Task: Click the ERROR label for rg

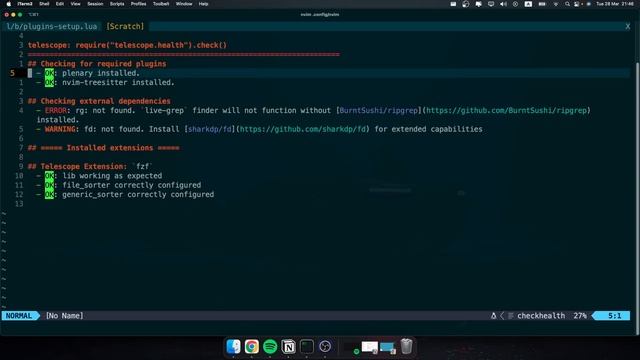Action: coord(56,110)
